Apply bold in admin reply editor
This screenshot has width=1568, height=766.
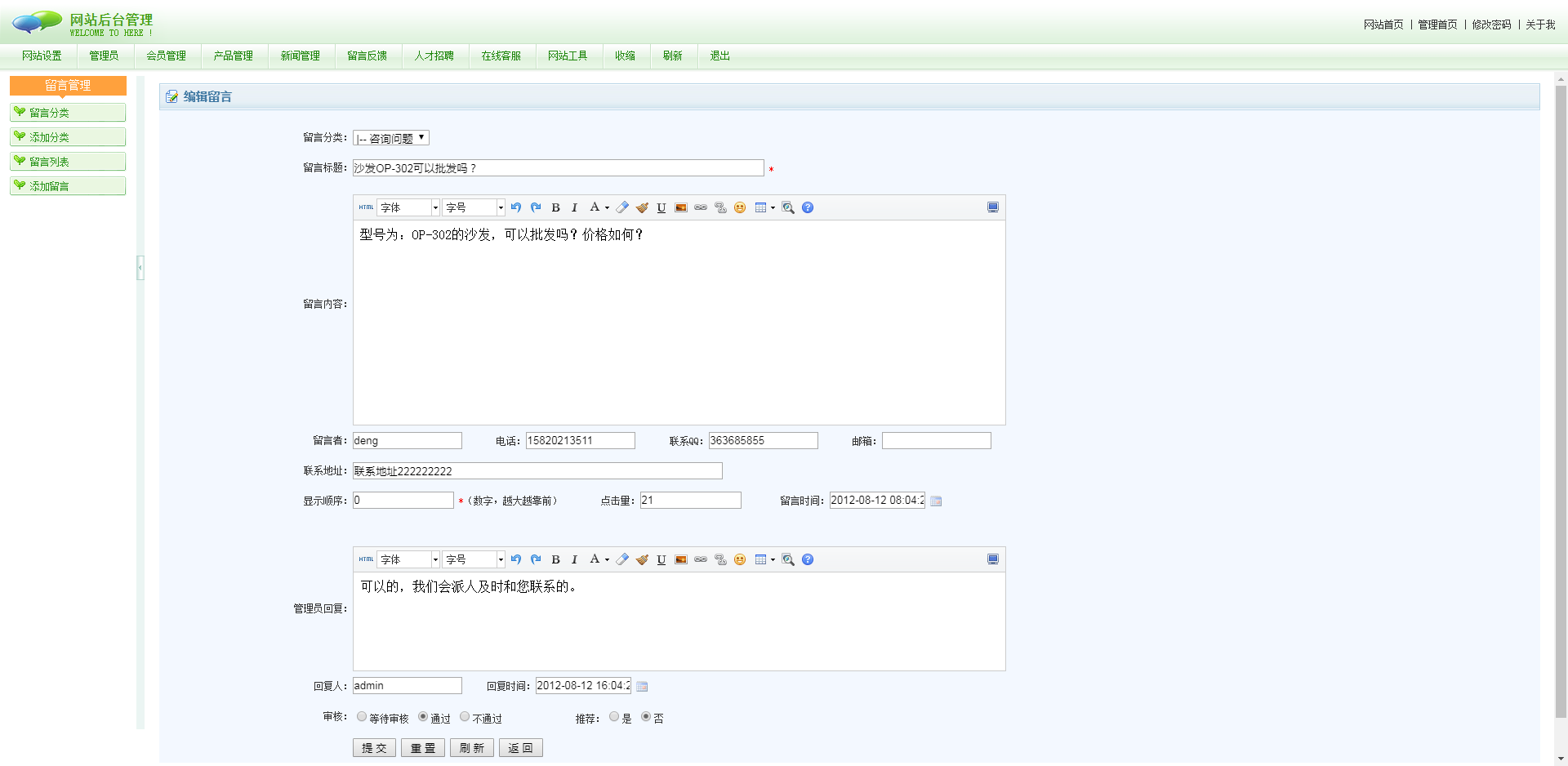[x=555, y=559]
